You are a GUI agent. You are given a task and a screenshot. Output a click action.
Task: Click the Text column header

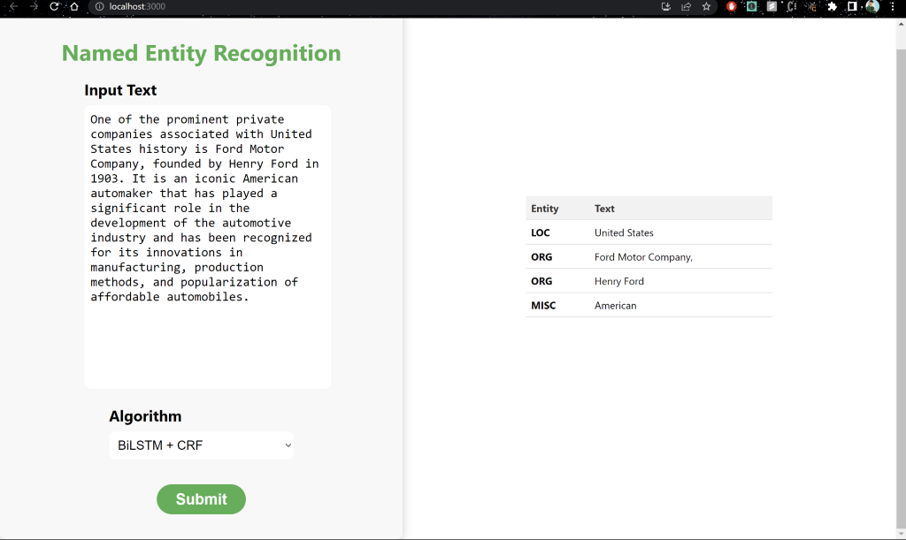(604, 208)
